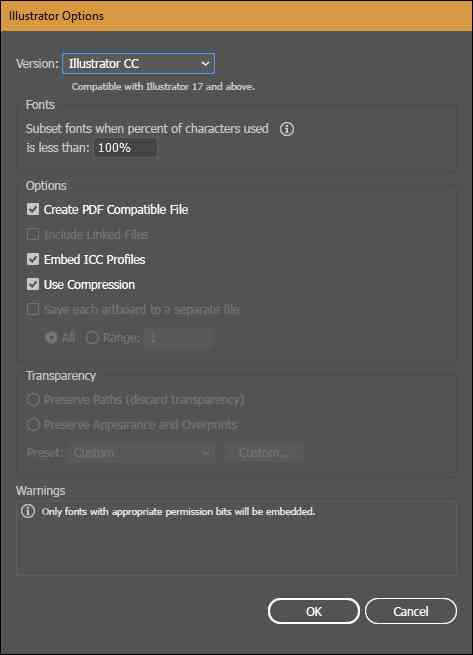The image size is (473, 655).
Task: Click the subset fonts 100% percentage field
Action: (125, 147)
